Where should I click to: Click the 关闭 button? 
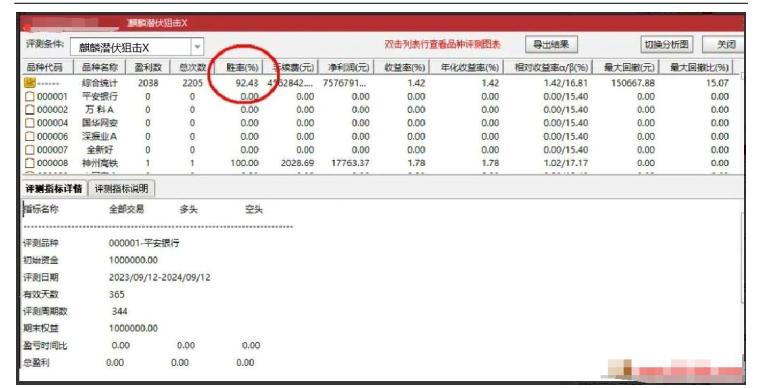[x=726, y=45]
